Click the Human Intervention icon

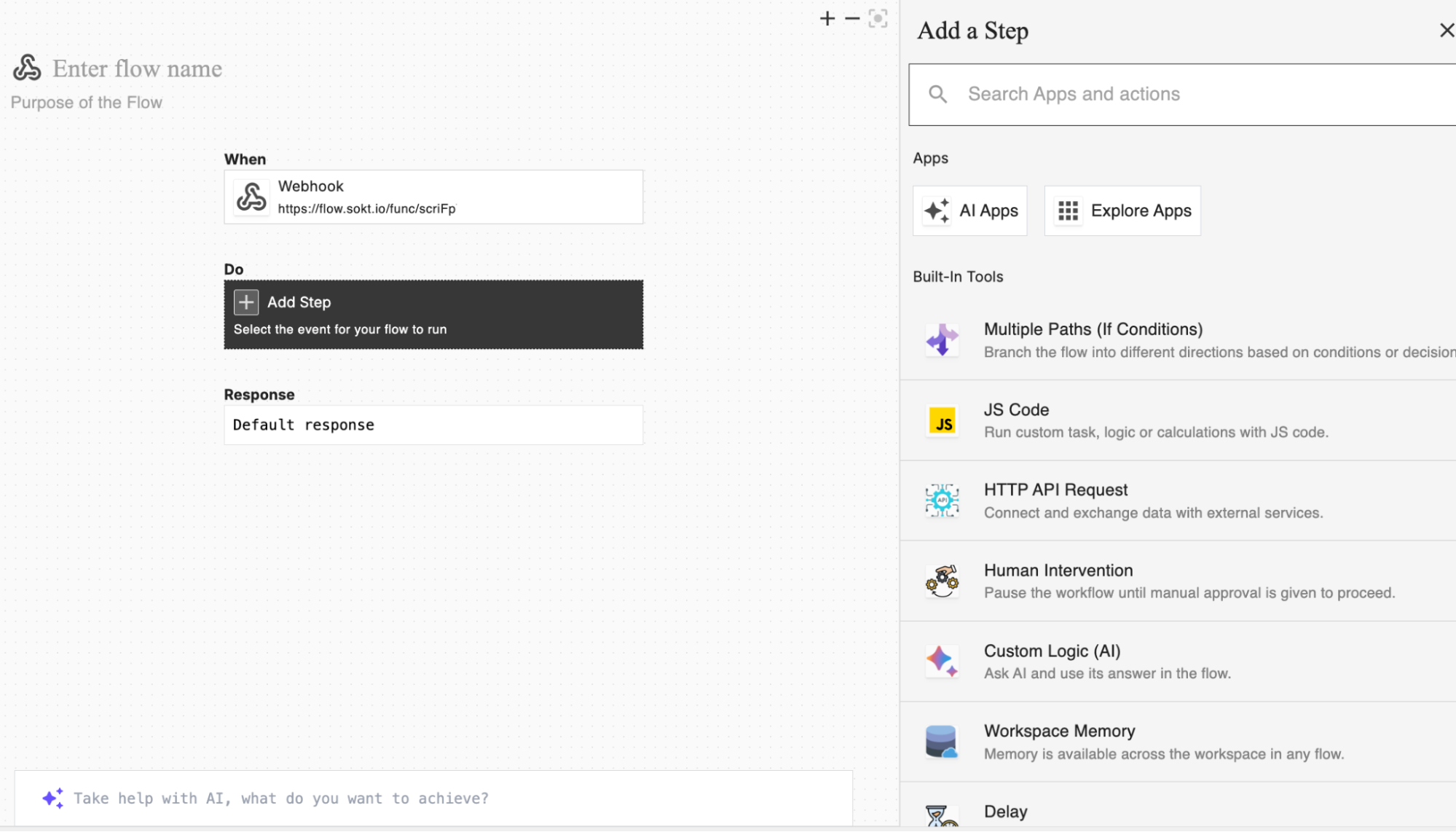pyautogui.click(x=942, y=581)
